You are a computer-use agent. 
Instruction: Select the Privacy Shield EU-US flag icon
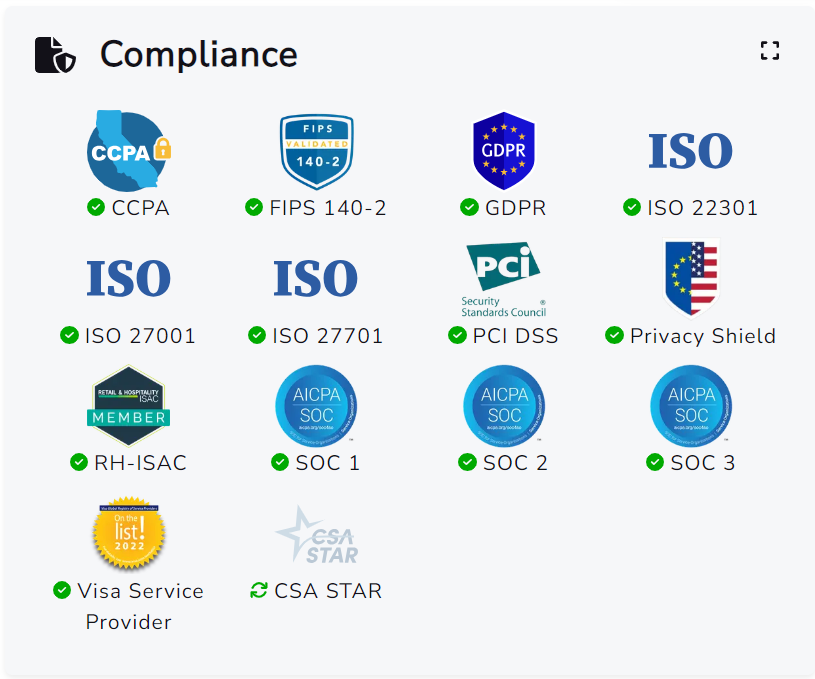691,277
